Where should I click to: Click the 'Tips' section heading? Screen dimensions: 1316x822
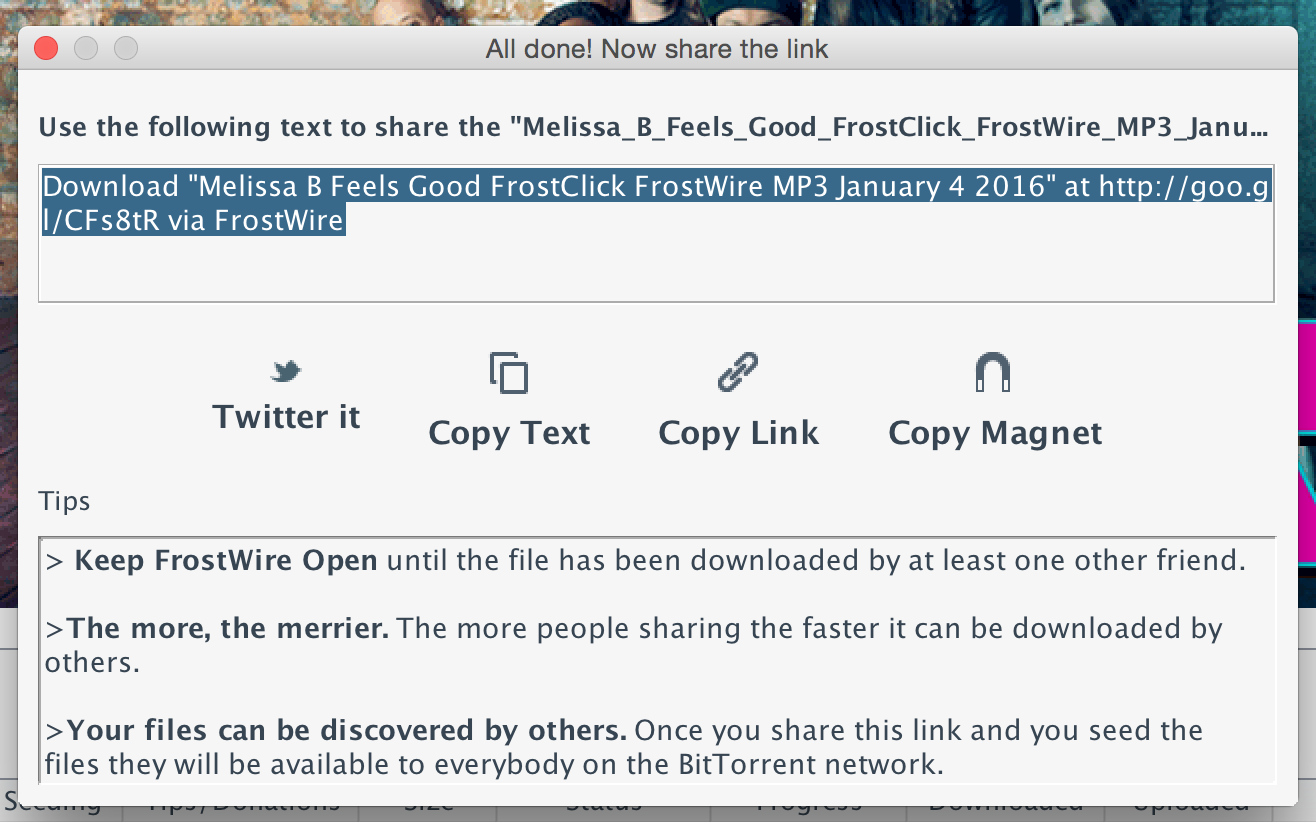64,501
